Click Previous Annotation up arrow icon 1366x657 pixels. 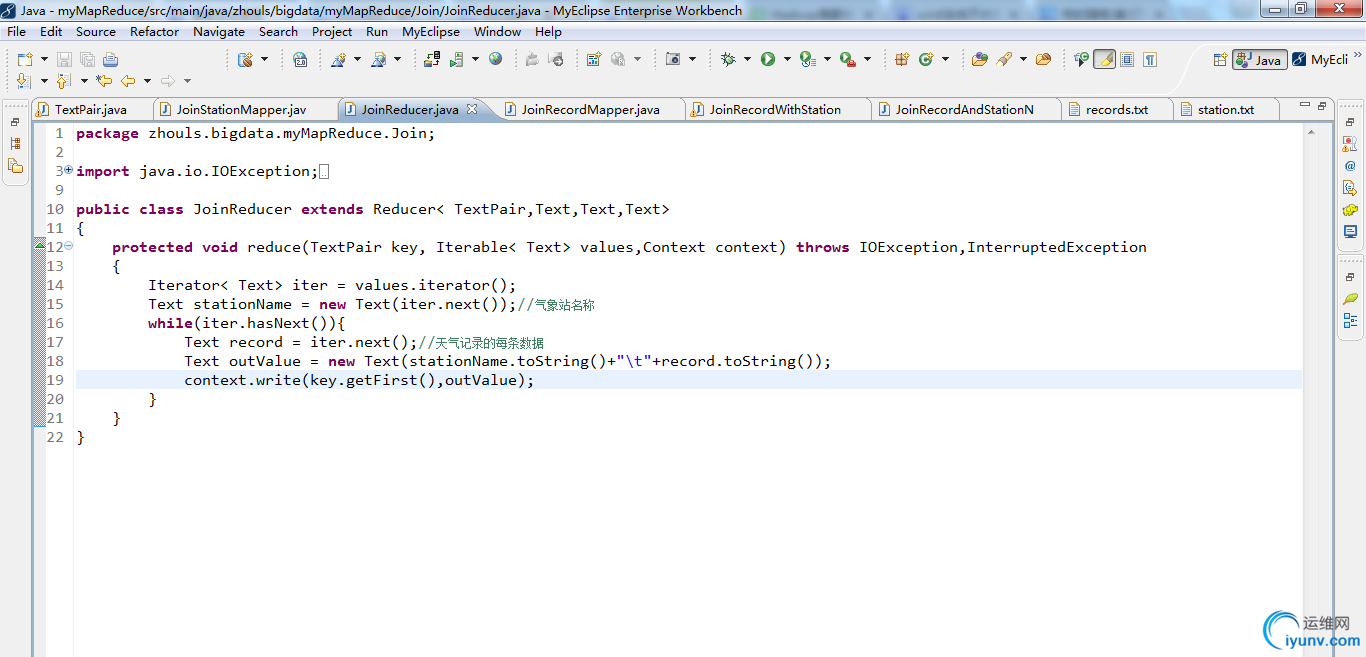point(63,80)
